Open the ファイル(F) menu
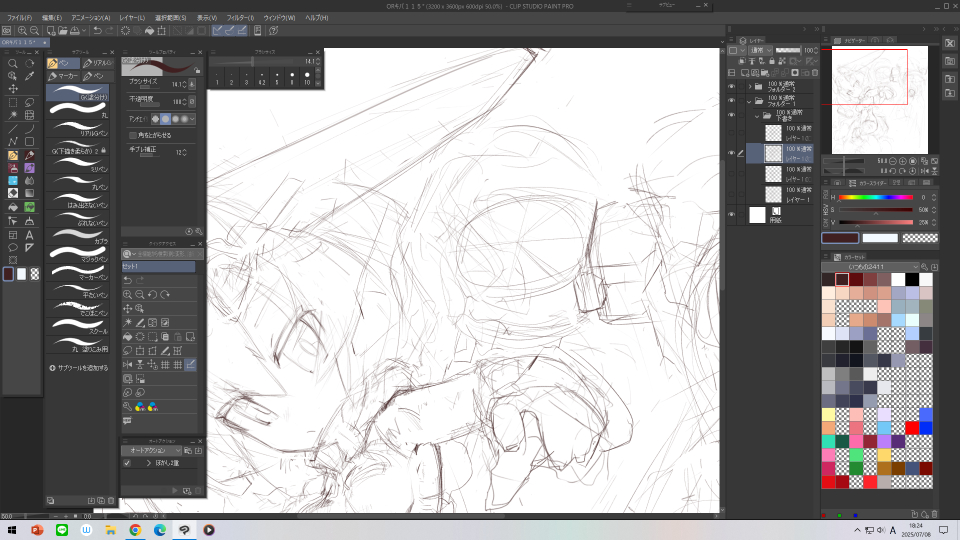The image size is (960, 540). (20, 18)
